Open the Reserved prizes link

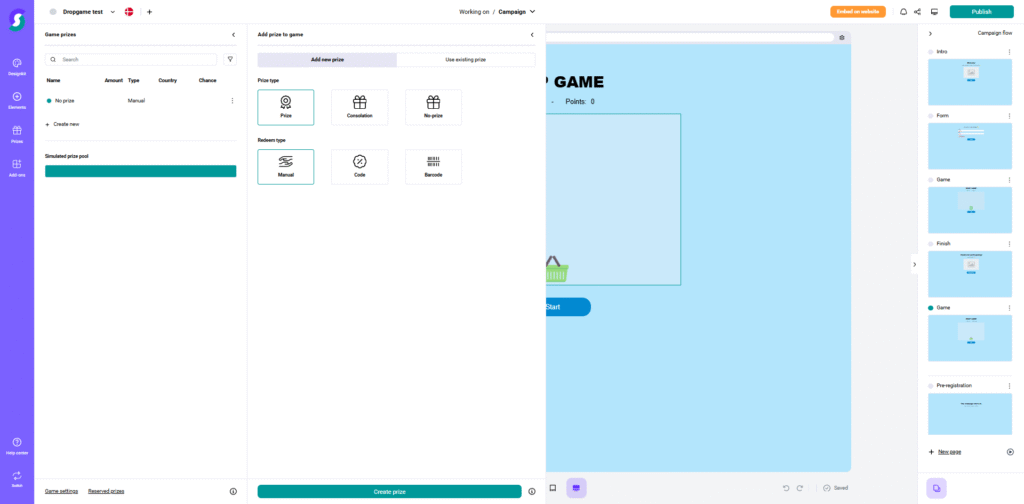pyautogui.click(x=106, y=491)
